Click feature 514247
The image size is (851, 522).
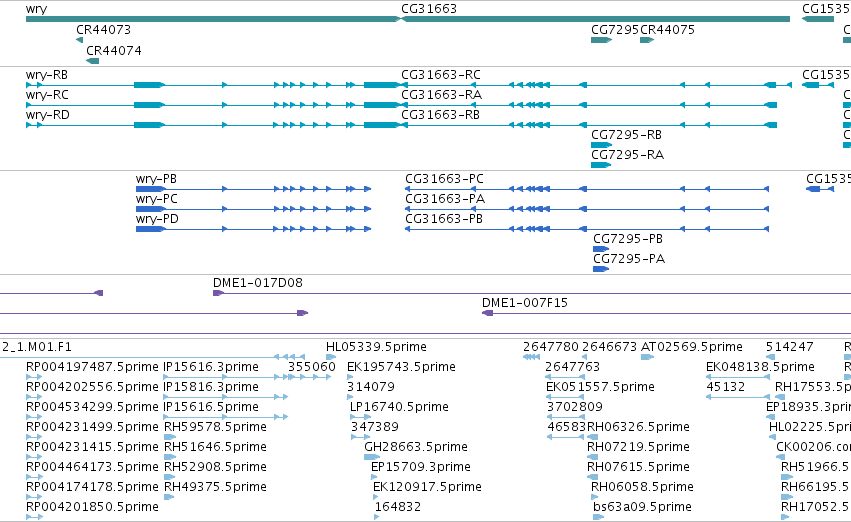pos(790,347)
